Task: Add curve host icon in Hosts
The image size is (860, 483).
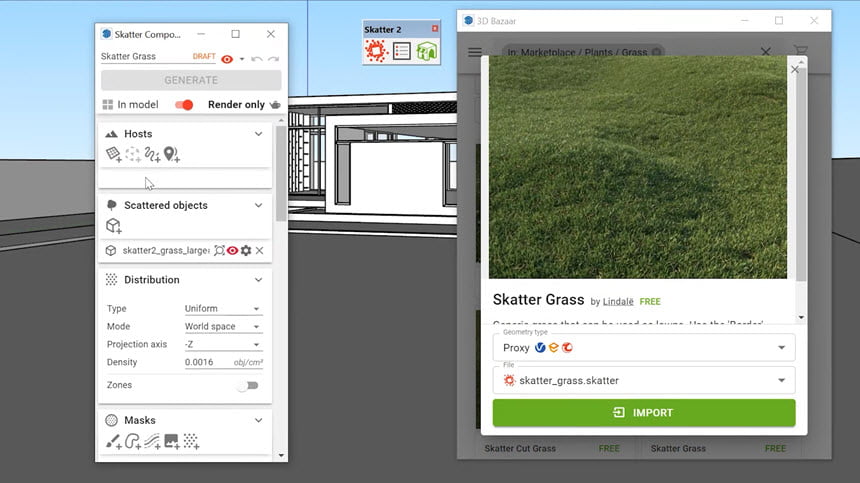Action: [x=152, y=155]
